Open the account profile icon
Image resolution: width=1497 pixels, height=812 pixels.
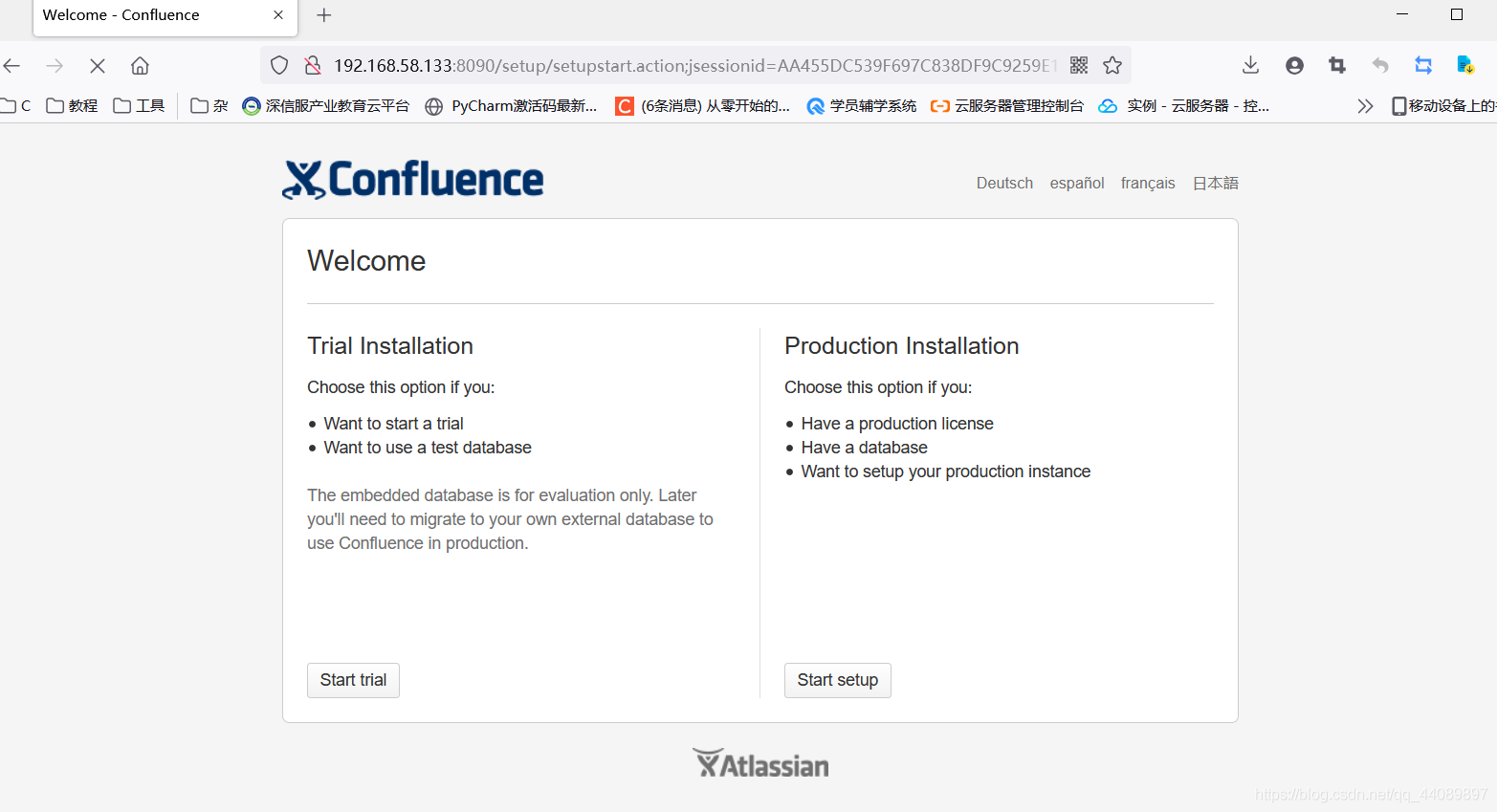pos(1294,65)
